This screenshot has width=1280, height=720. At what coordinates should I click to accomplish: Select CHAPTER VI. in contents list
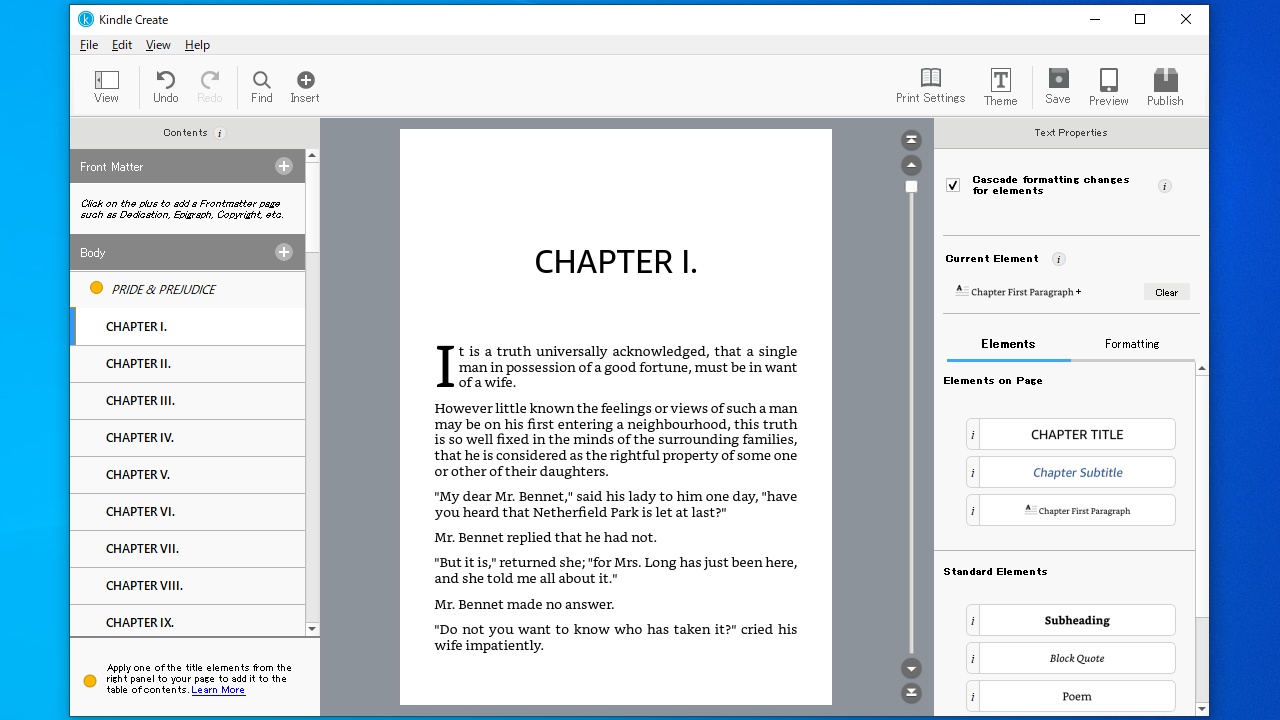click(188, 512)
